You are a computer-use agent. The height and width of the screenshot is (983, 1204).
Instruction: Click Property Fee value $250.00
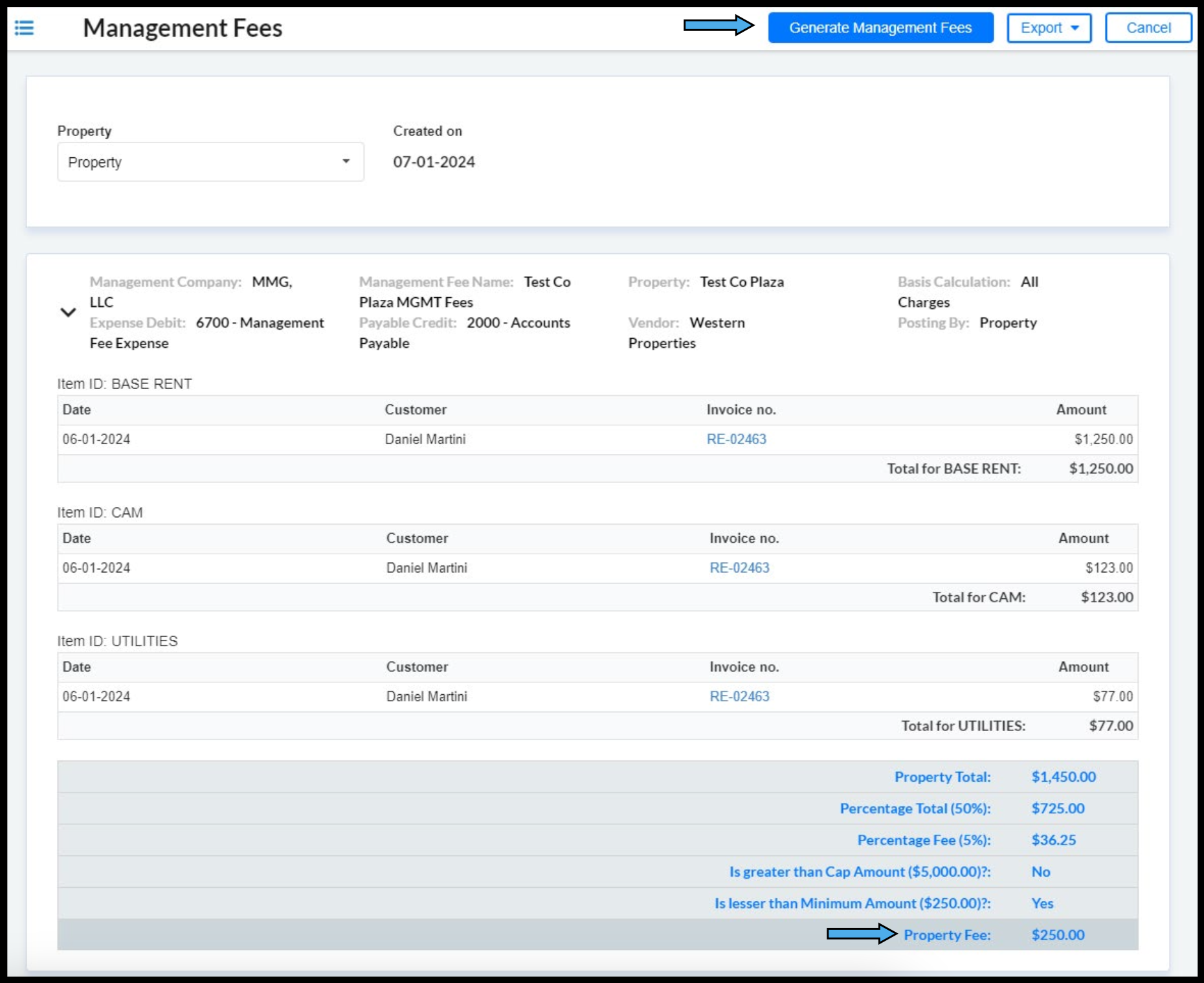(1058, 934)
